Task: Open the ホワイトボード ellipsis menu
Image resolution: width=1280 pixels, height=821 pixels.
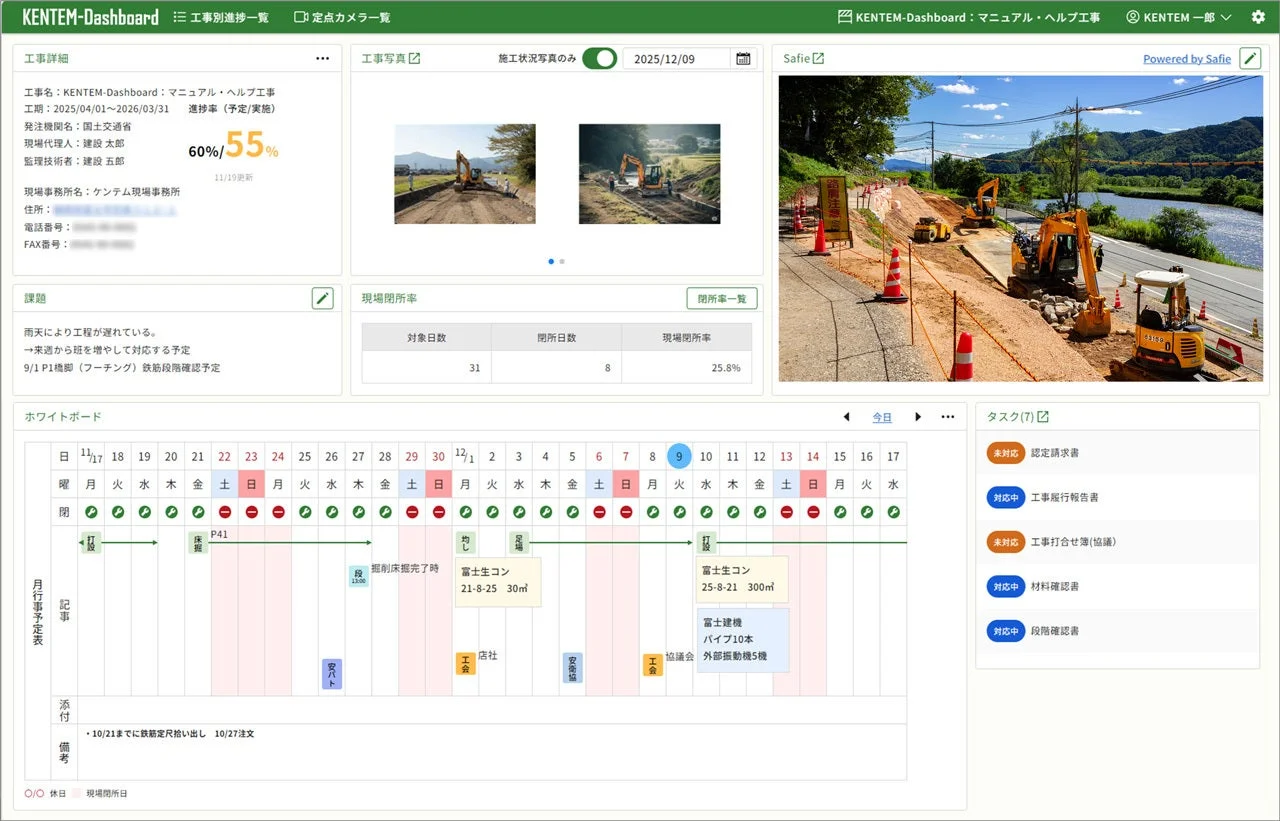Action: click(x=947, y=417)
